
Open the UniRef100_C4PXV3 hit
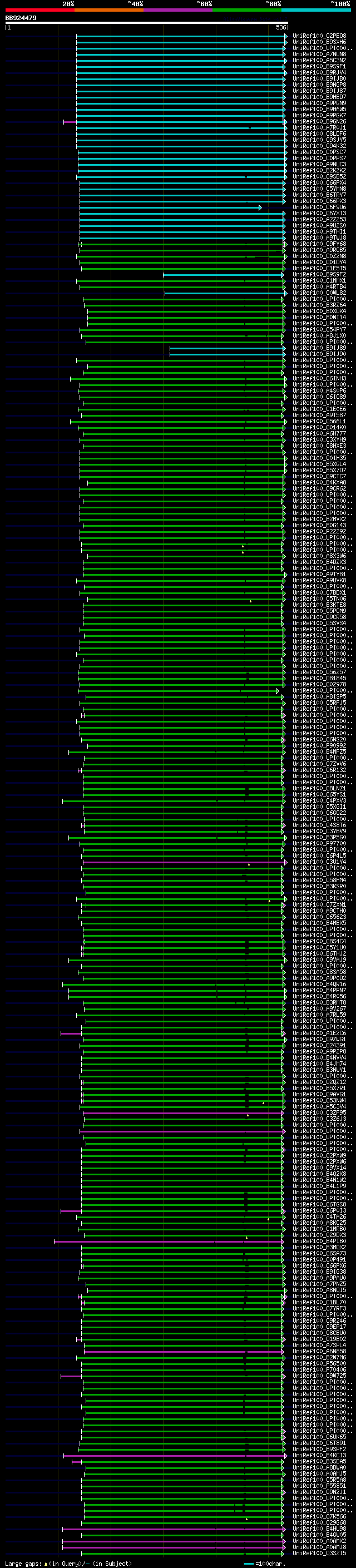tap(319, 800)
